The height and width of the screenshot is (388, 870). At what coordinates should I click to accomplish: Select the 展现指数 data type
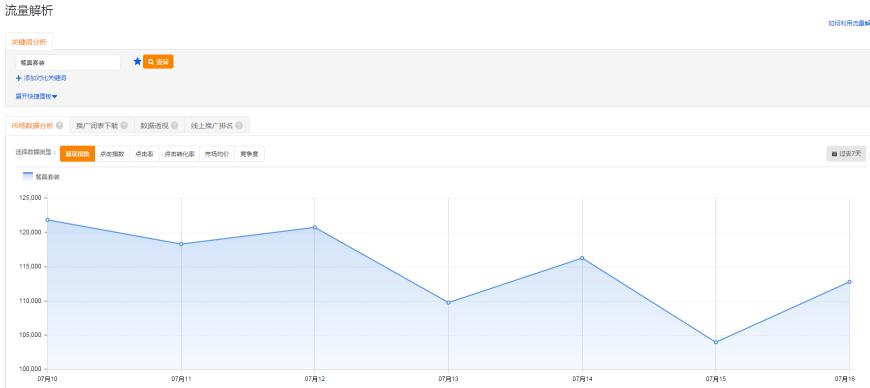point(77,154)
